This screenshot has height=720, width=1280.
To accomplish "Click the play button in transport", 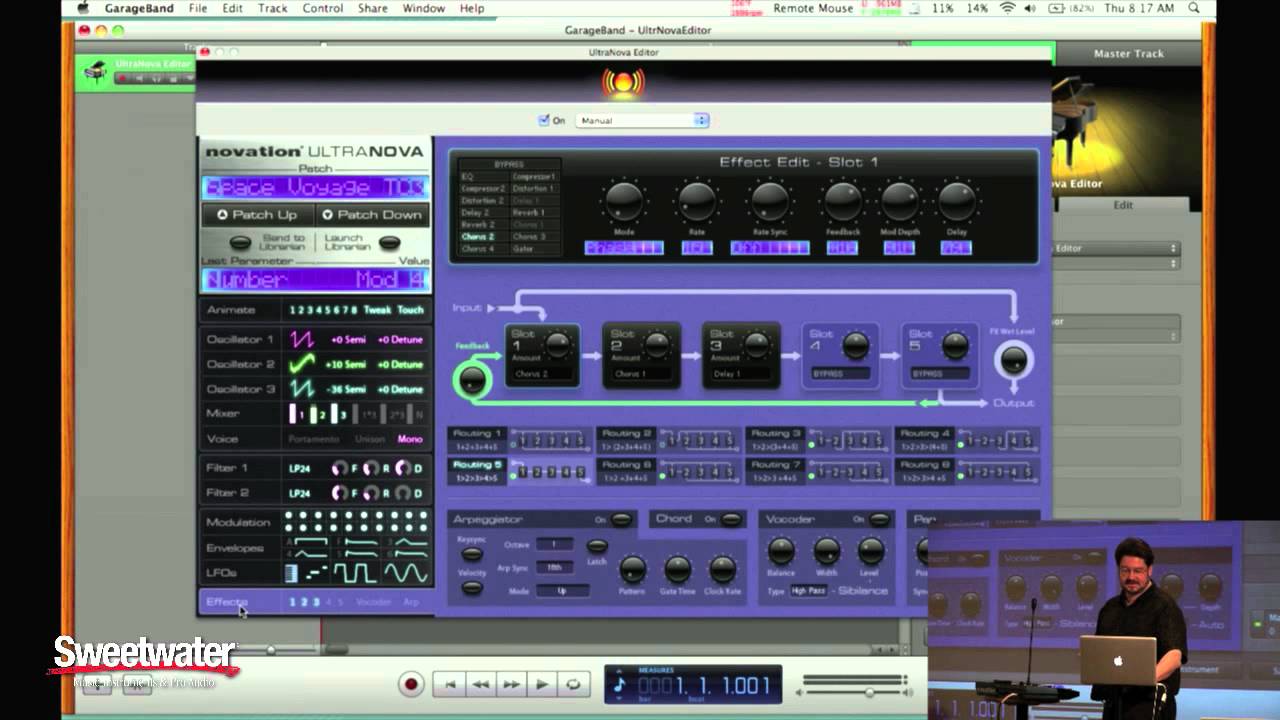I will coord(542,684).
